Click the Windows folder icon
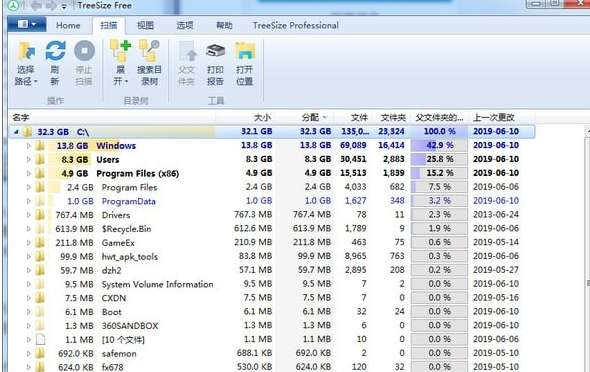This screenshot has width=590, height=372. pos(40,146)
